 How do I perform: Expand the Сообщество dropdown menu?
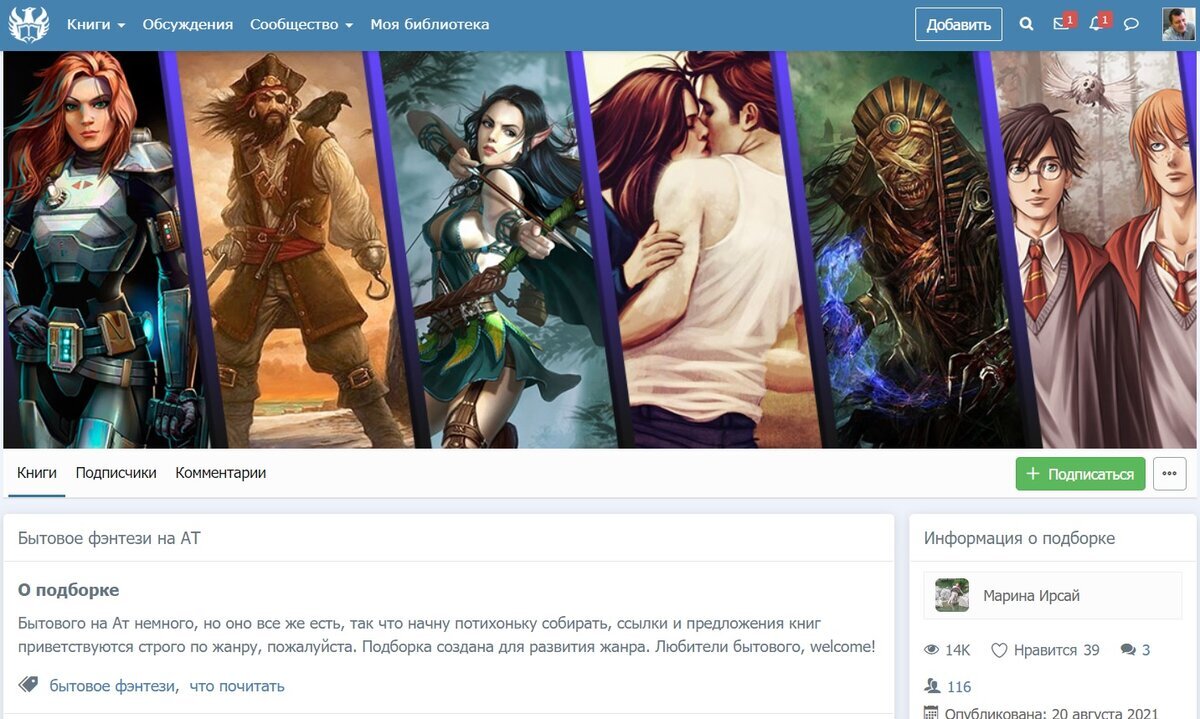coord(301,24)
